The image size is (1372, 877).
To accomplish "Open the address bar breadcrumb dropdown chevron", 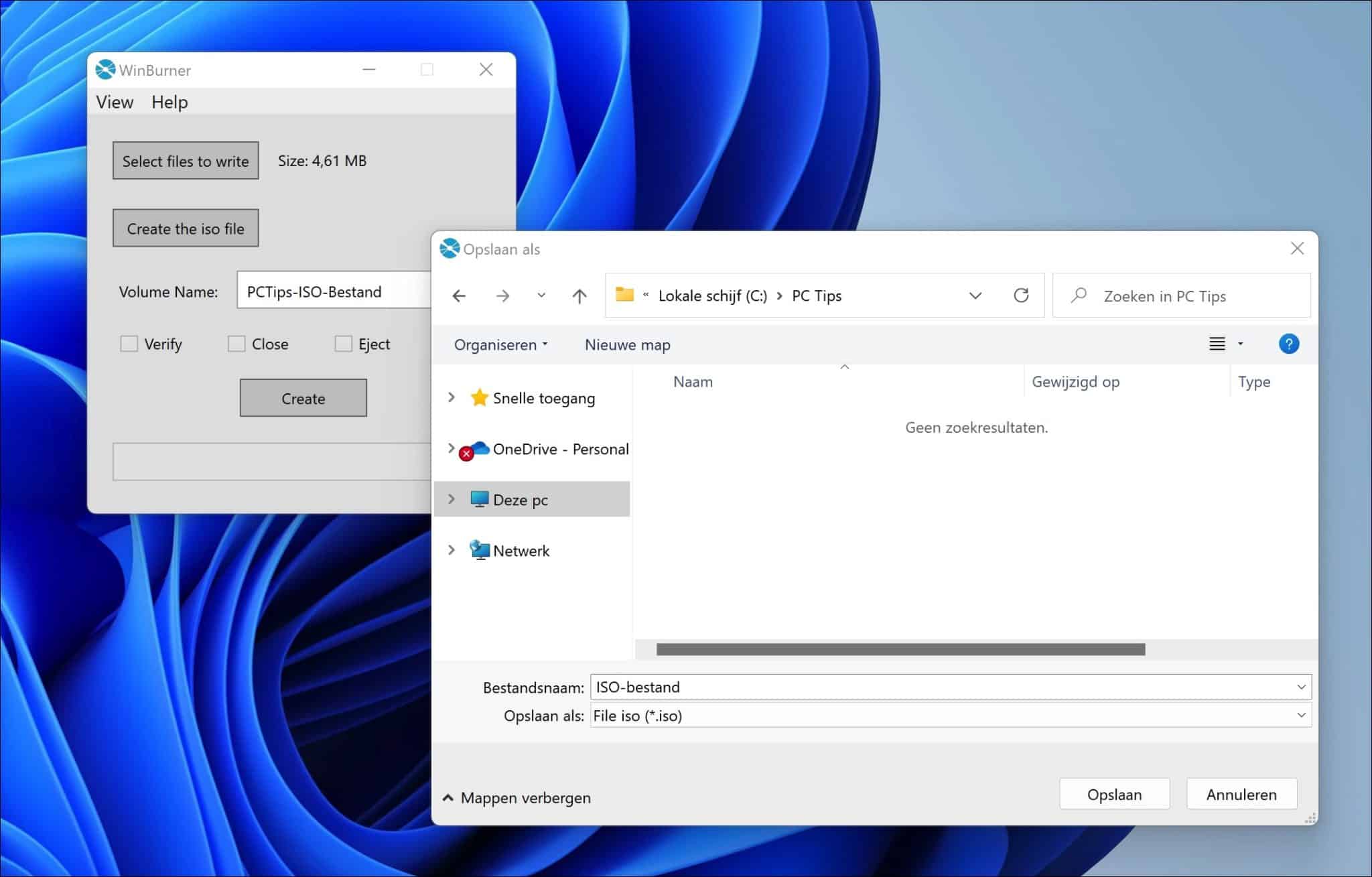I will click(976, 295).
